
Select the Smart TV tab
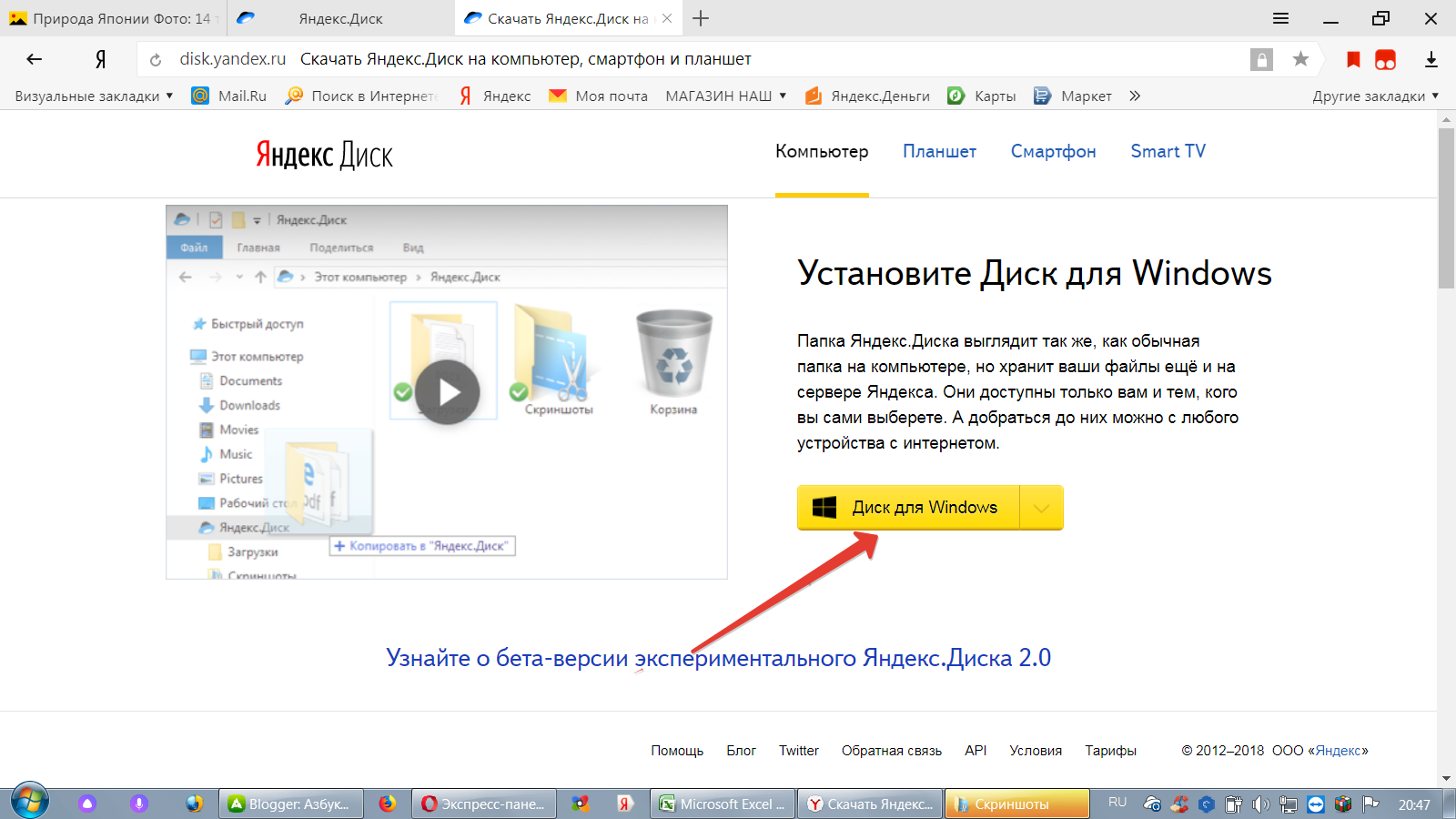[1168, 151]
